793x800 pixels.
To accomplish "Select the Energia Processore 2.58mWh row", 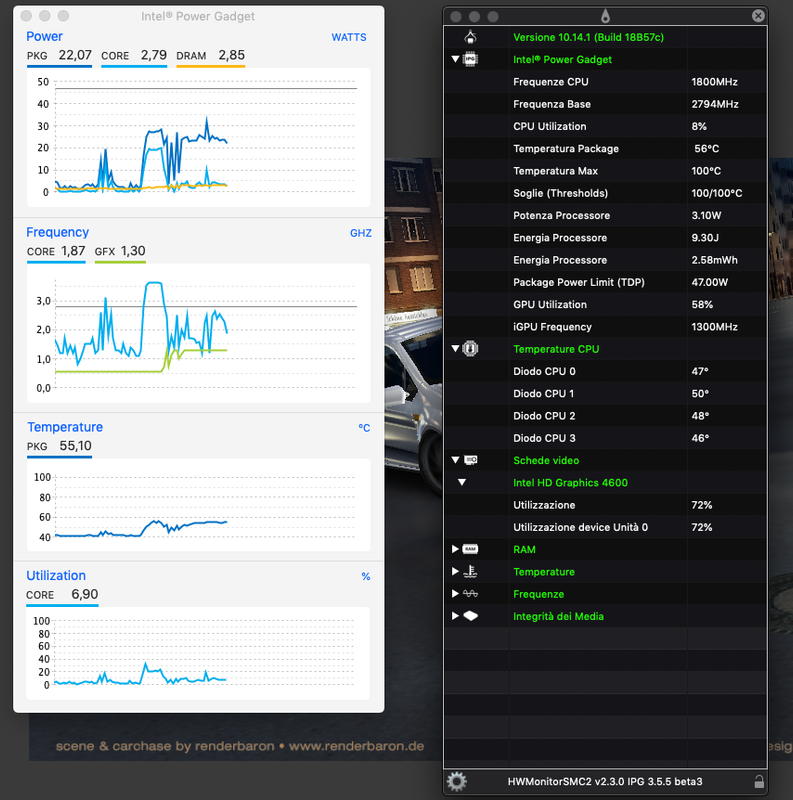I will (x=605, y=260).
